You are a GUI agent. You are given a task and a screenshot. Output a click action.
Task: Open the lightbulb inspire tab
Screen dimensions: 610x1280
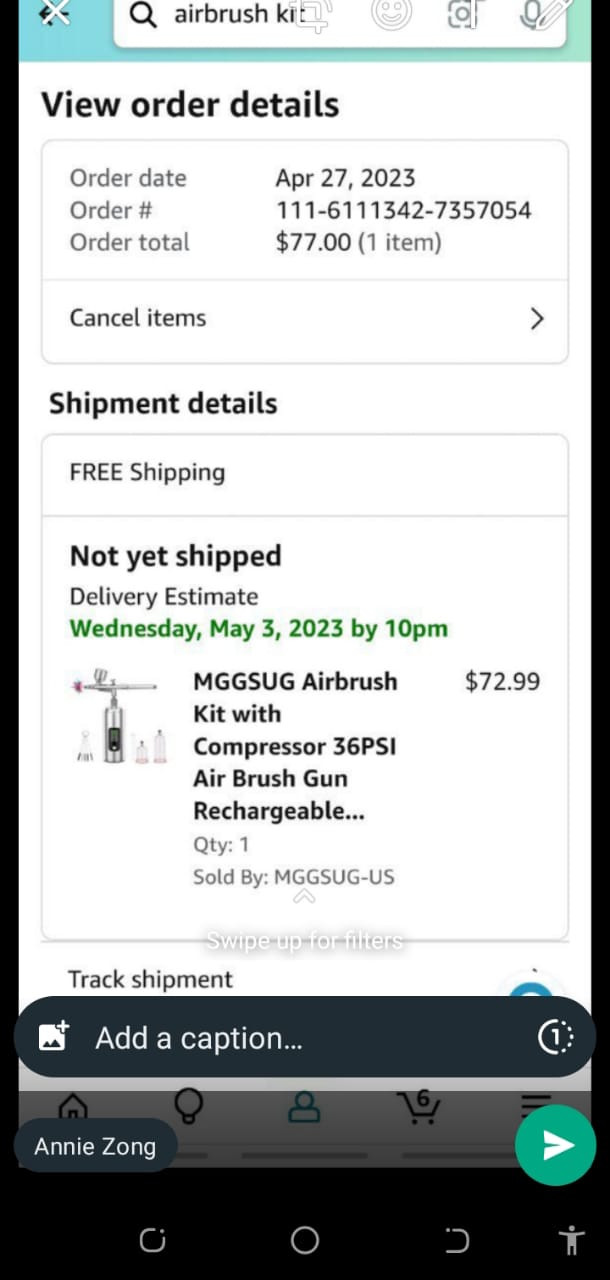coord(188,1106)
